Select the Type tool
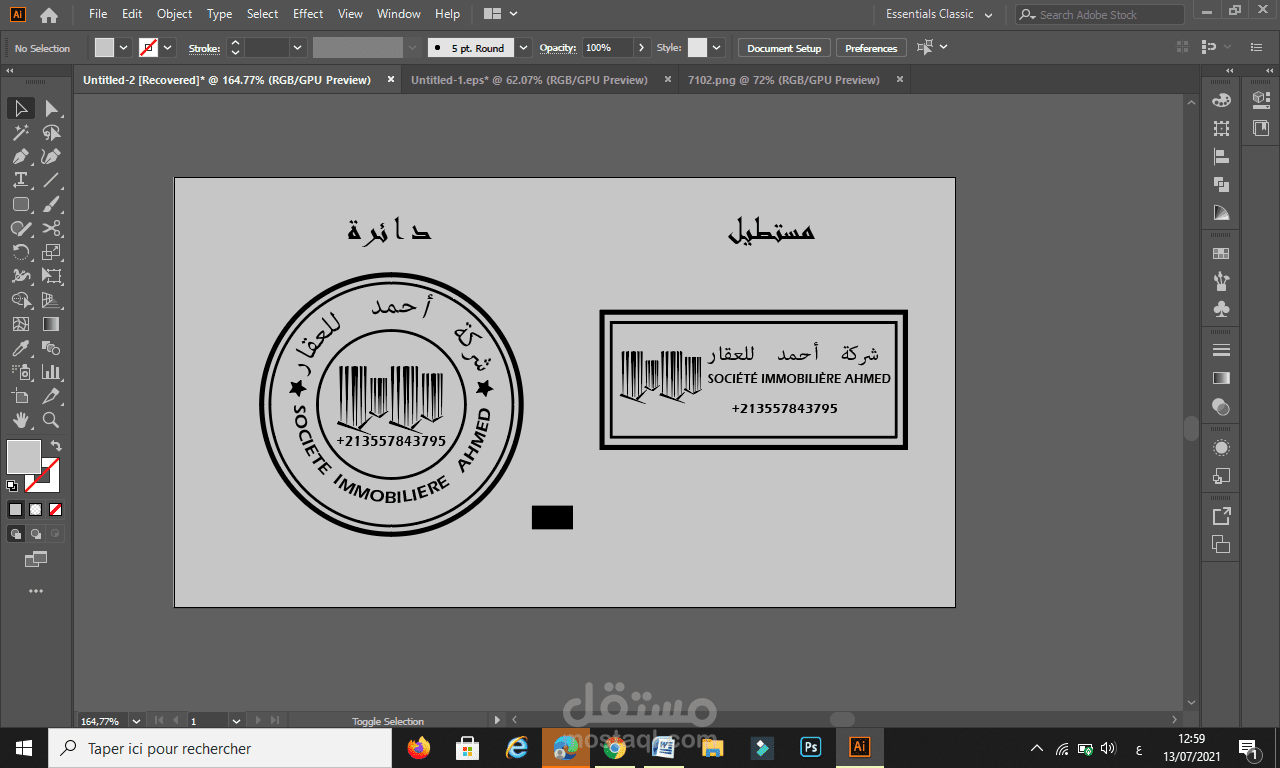This screenshot has width=1280, height=768. pyautogui.click(x=20, y=180)
